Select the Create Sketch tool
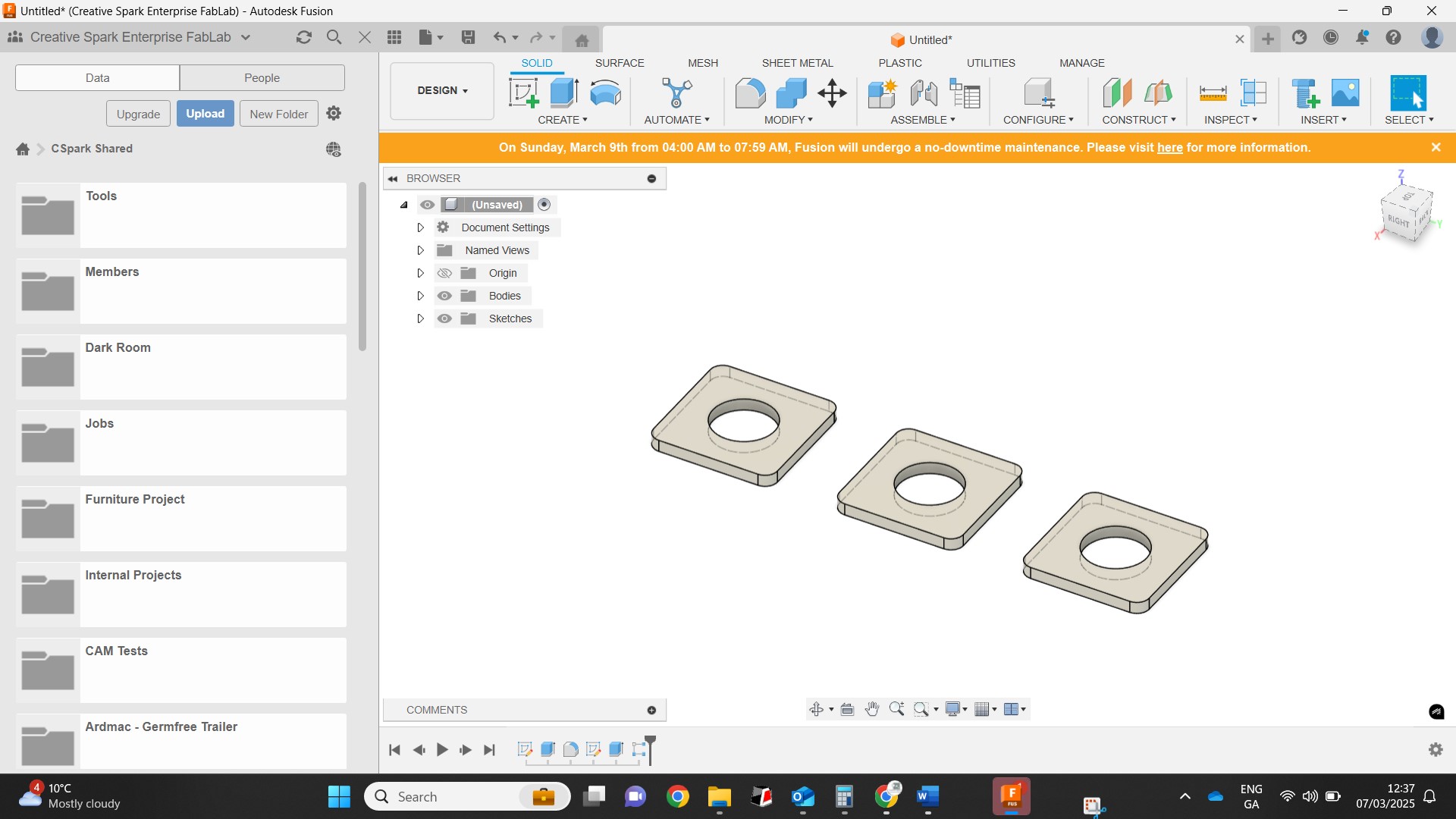This screenshot has height=819, width=1456. pyautogui.click(x=523, y=93)
